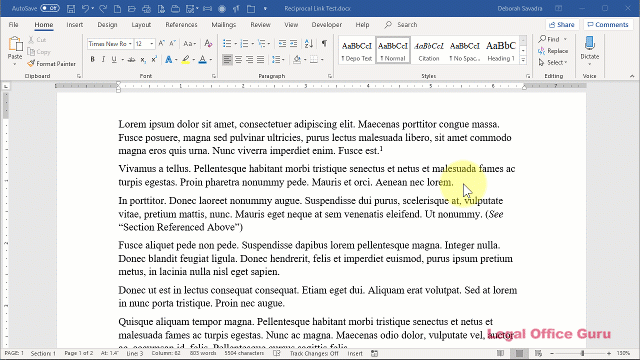Toggle Show/Hide paragraph marks
This screenshot has width=640, height=360.
point(324,43)
